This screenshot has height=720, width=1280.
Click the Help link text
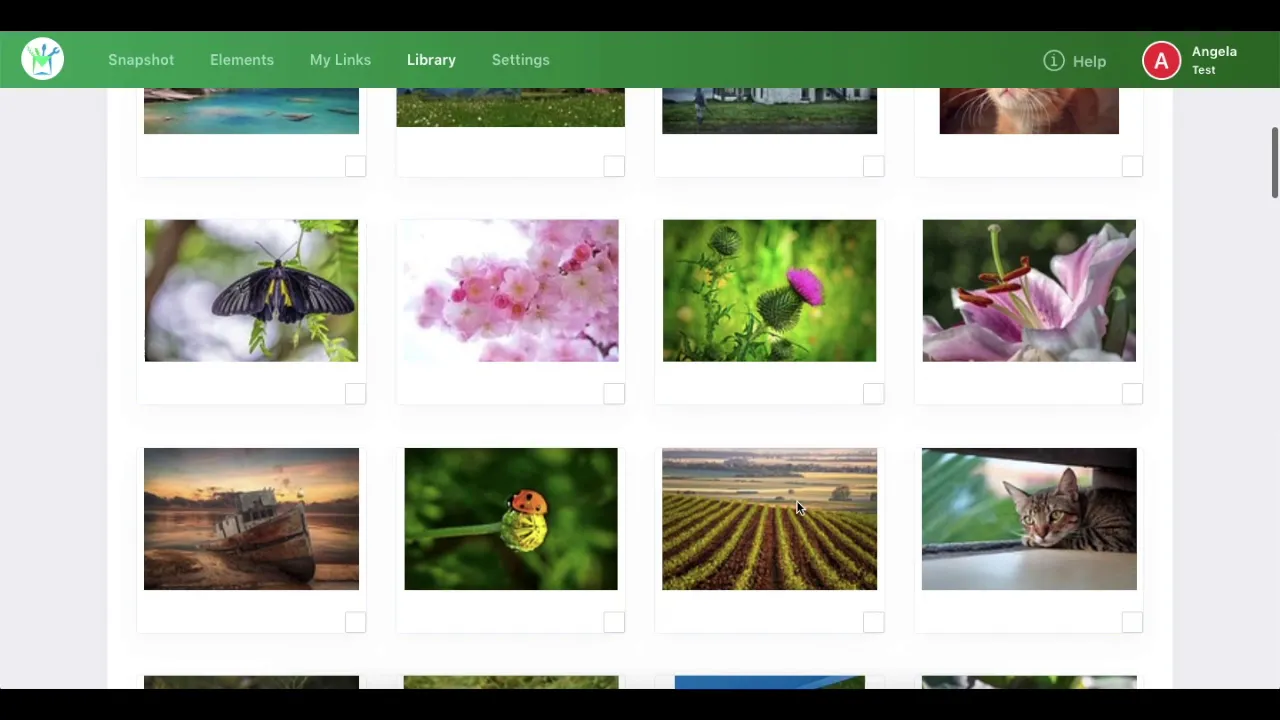tap(1089, 61)
